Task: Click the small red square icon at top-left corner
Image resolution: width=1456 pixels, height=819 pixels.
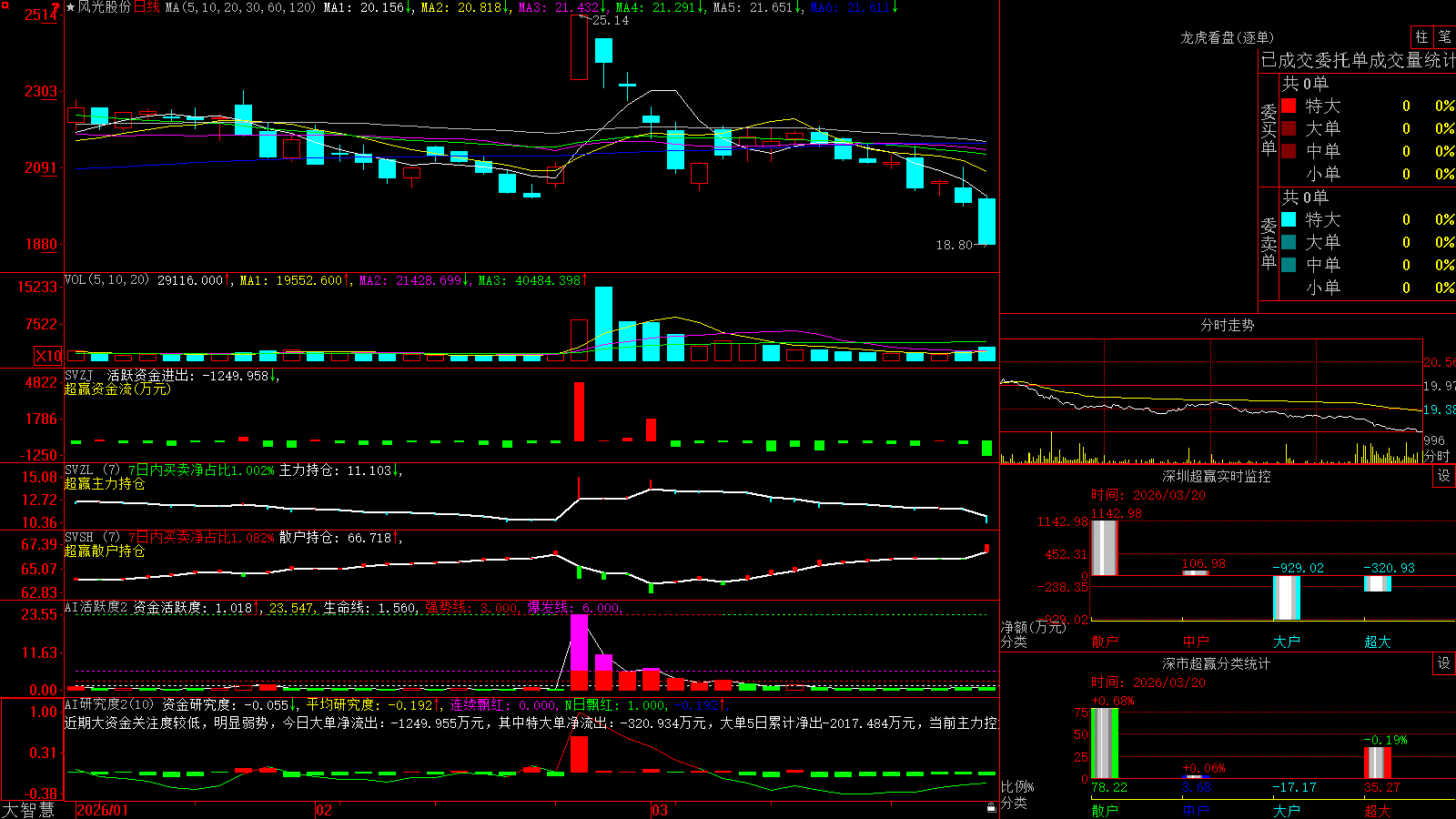Action: [4, 5]
